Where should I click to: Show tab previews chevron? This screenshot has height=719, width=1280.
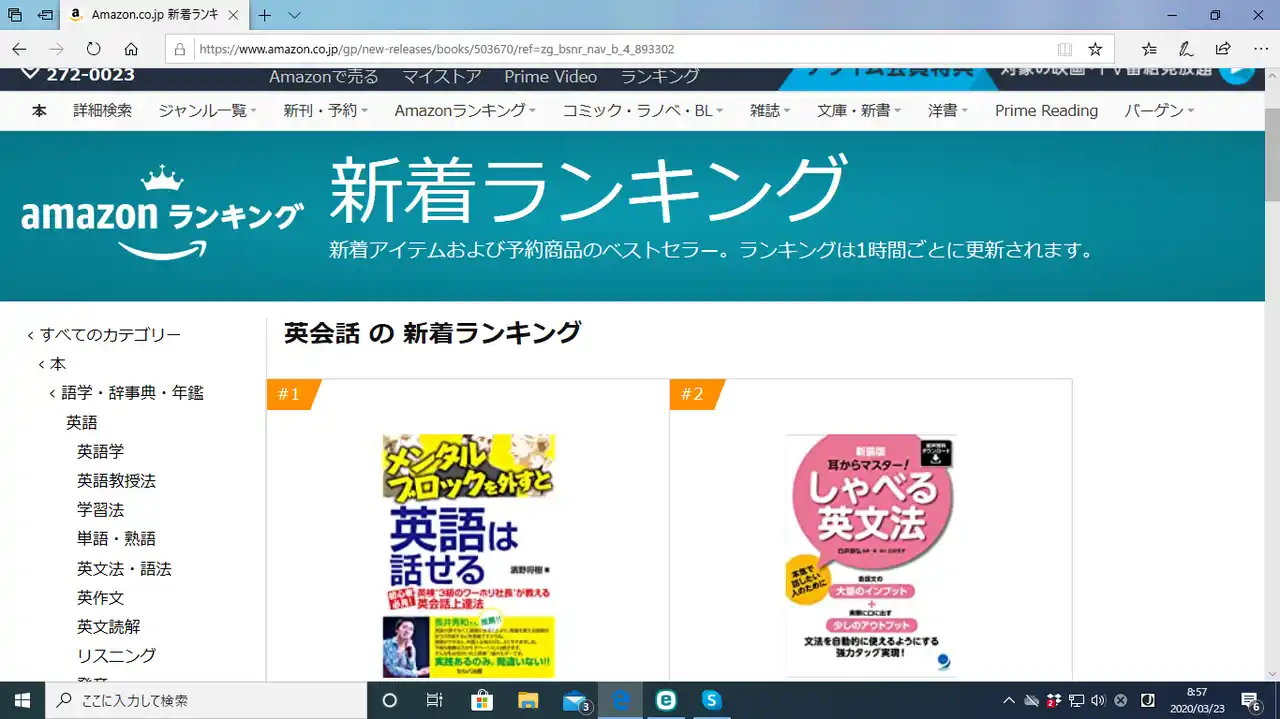pos(294,15)
